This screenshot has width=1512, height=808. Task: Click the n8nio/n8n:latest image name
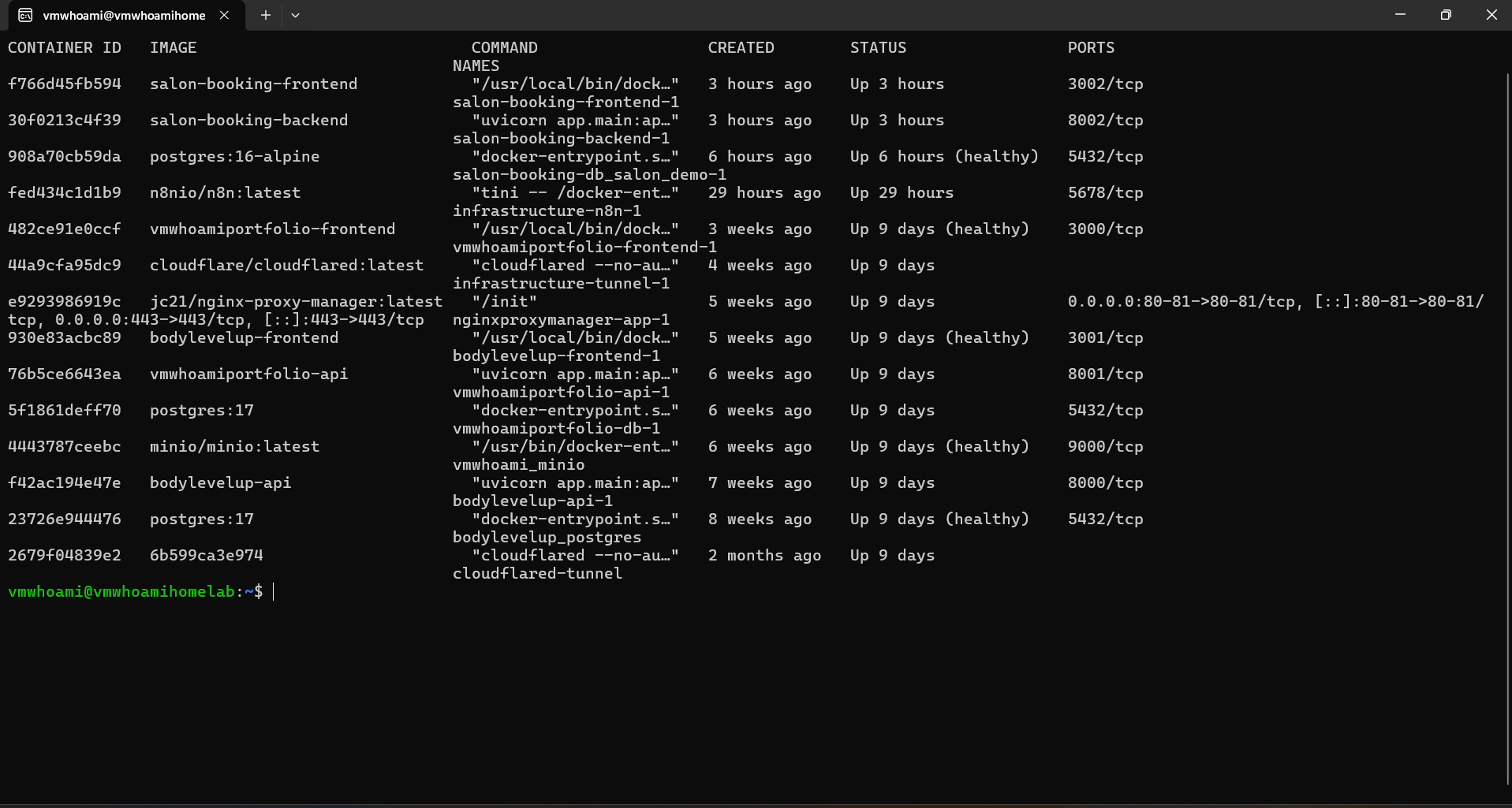225,192
